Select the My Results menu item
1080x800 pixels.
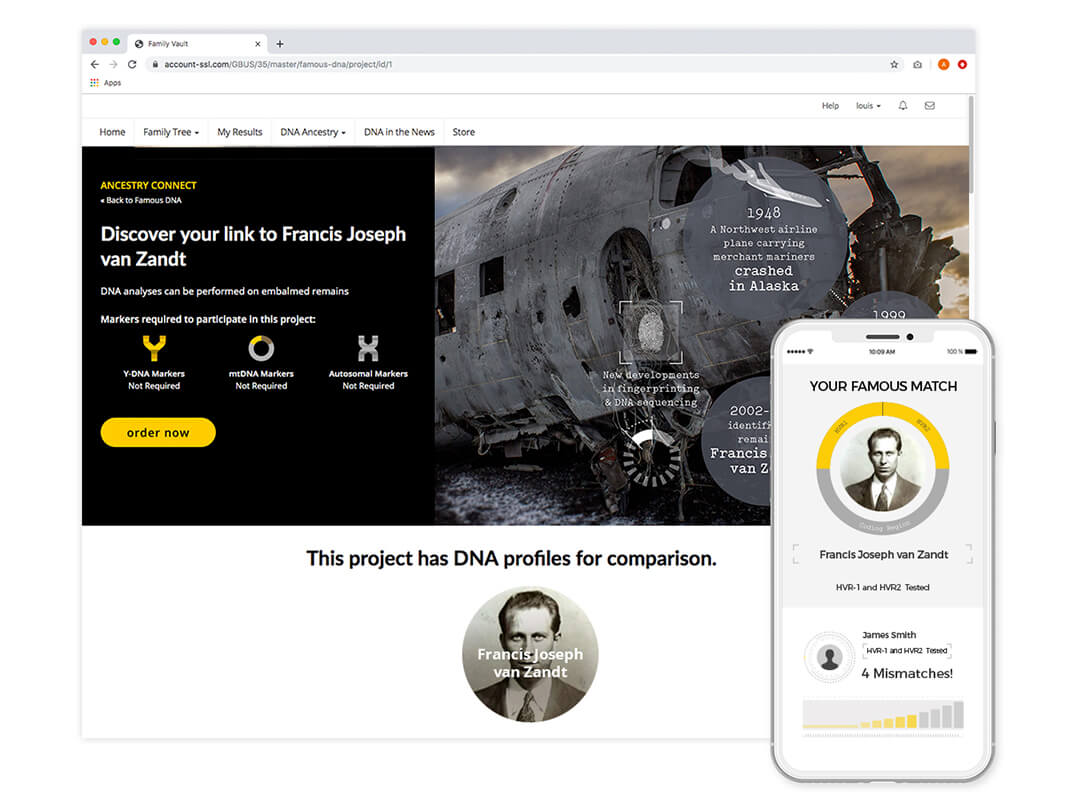[240, 132]
